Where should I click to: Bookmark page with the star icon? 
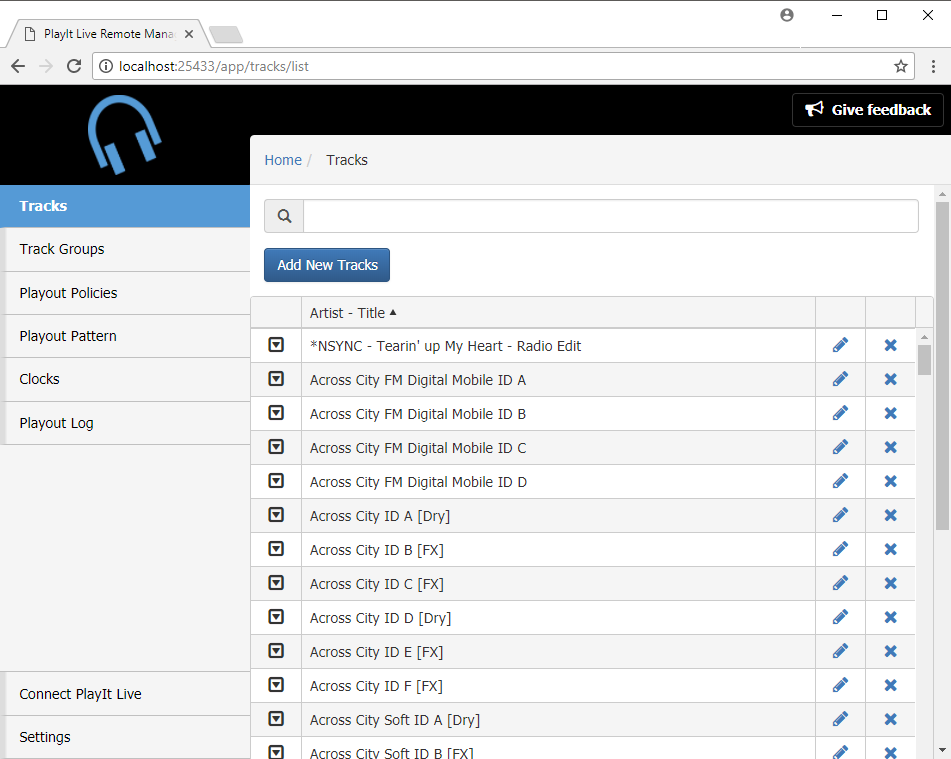(x=900, y=66)
